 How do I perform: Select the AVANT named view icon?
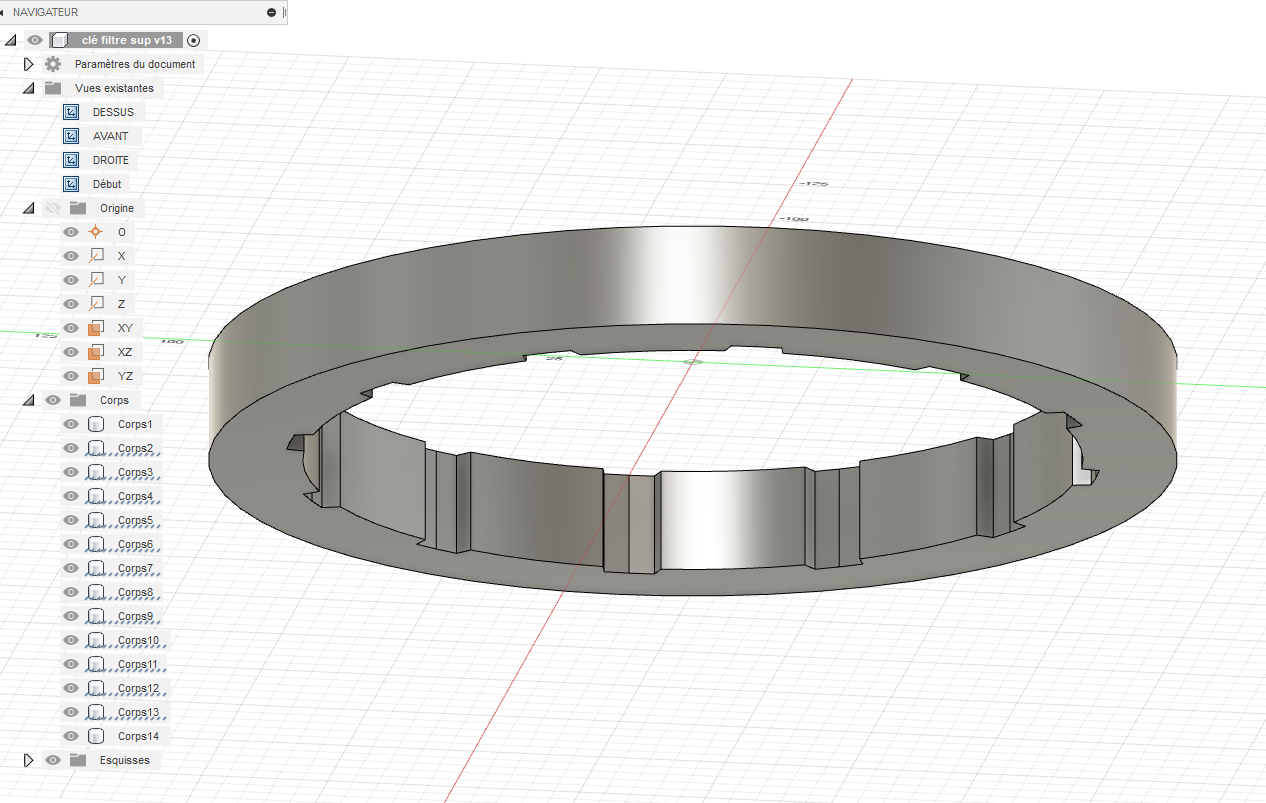[x=71, y=136]
